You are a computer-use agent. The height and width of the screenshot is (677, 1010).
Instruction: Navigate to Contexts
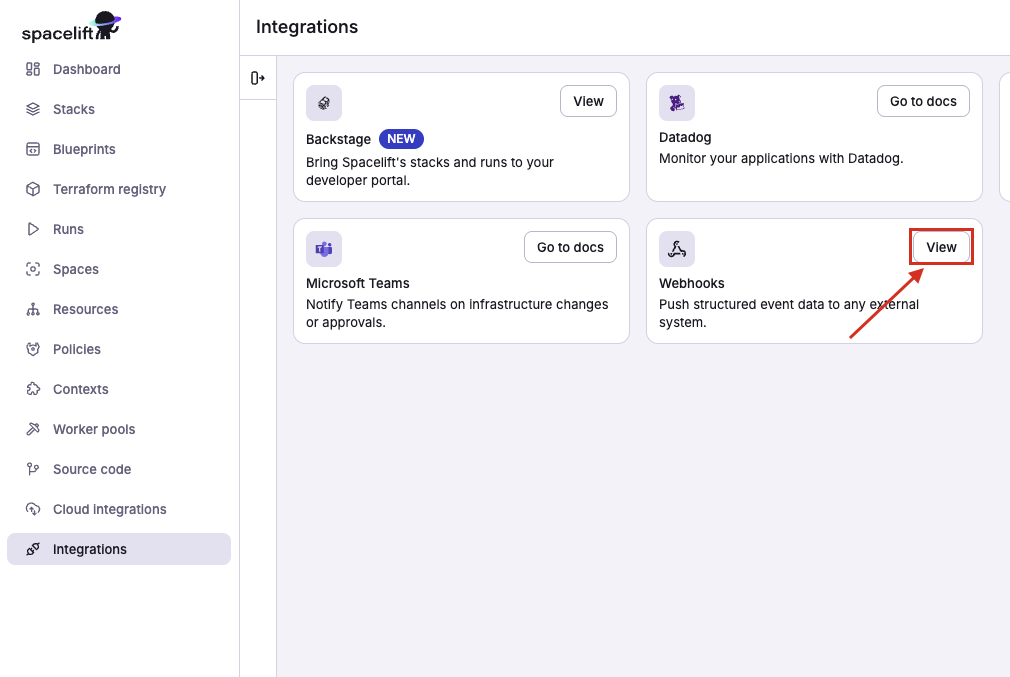(80, 389)
